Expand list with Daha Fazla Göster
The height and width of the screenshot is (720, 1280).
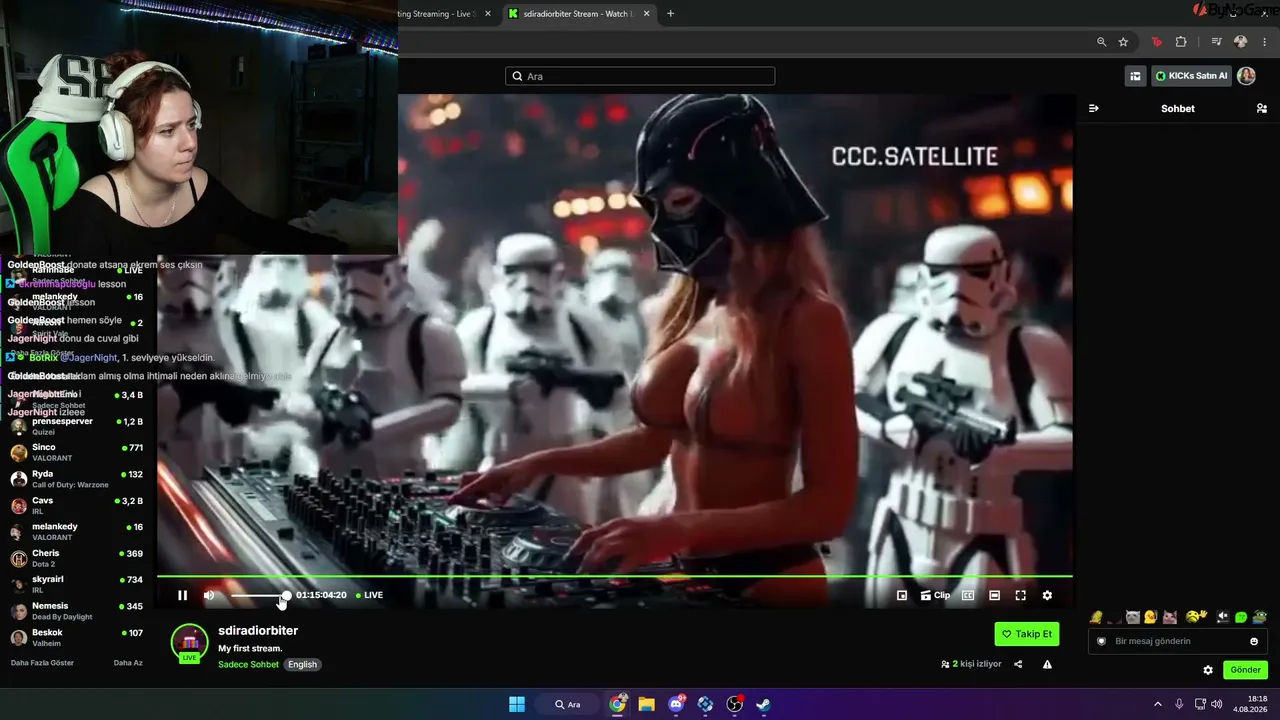[x=42, y=663]
